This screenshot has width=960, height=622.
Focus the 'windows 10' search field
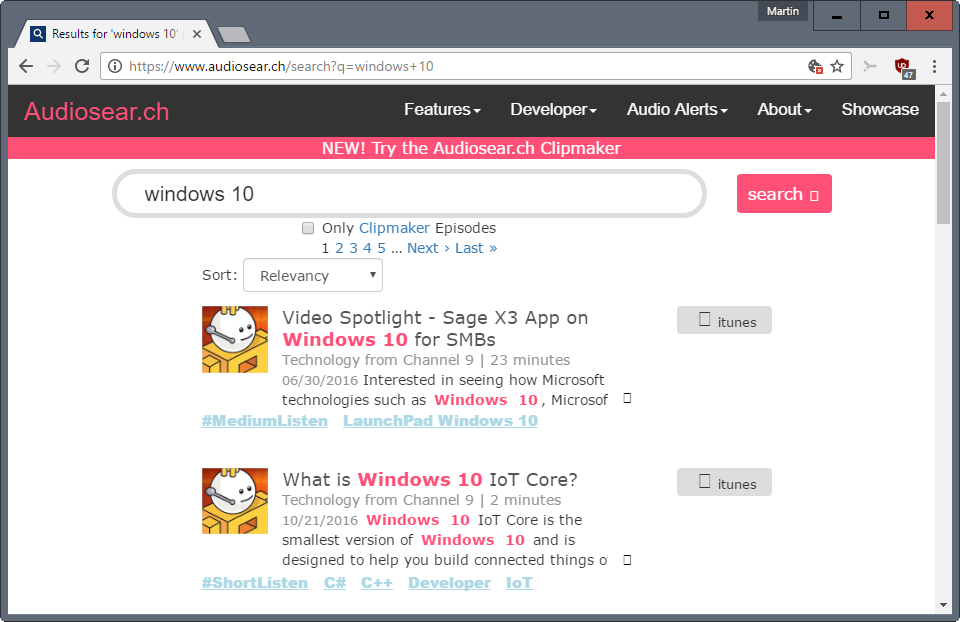pyautogui.click(x=409, y=194)
